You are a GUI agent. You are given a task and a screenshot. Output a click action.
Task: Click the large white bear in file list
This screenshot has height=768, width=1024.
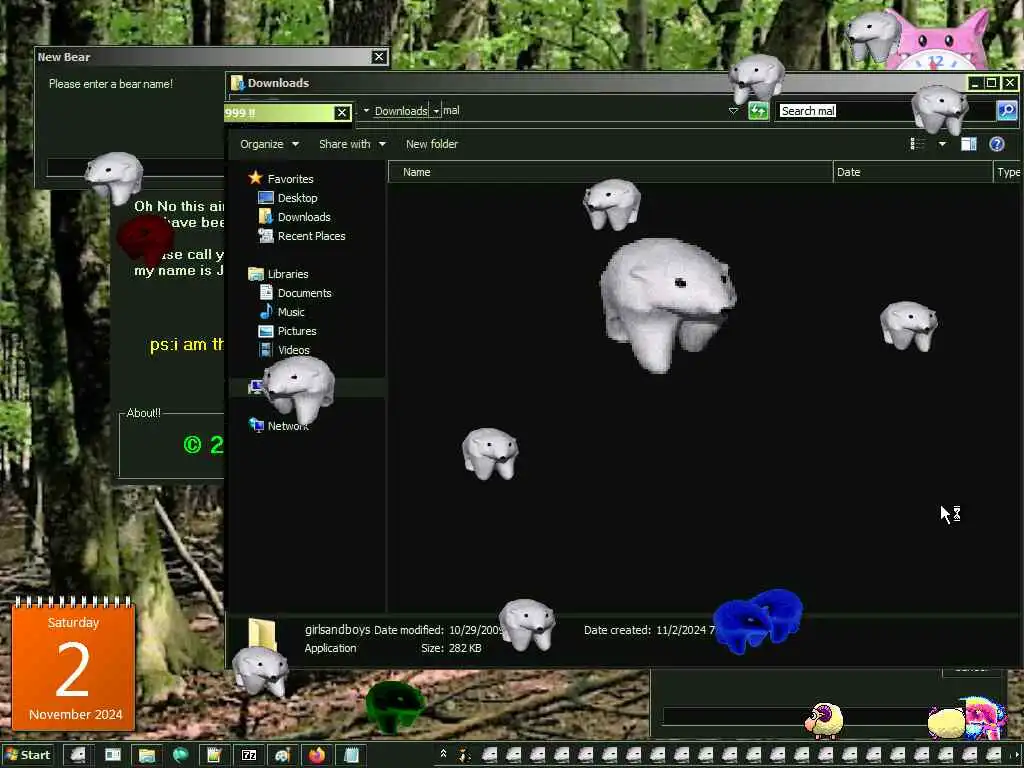[x=667, y=304]
